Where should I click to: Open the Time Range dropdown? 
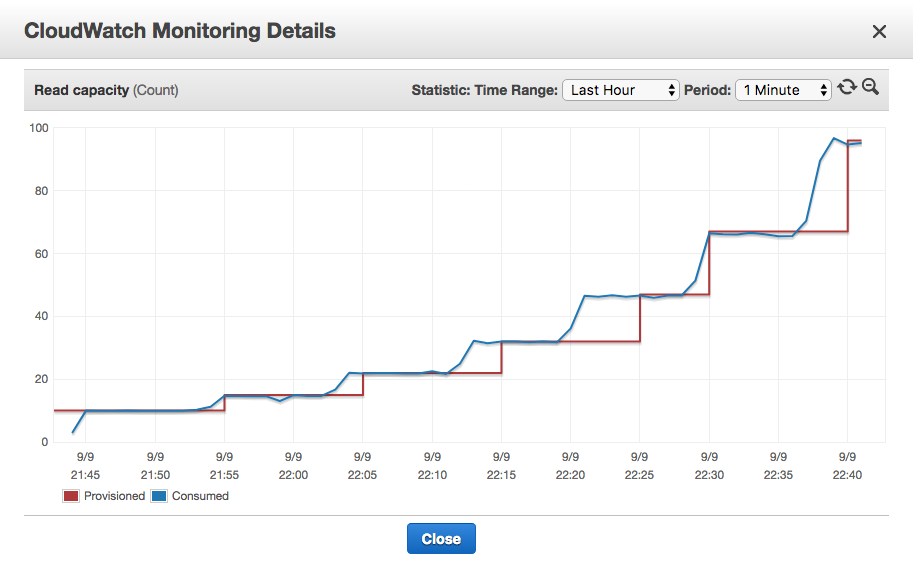pos(621,90)
